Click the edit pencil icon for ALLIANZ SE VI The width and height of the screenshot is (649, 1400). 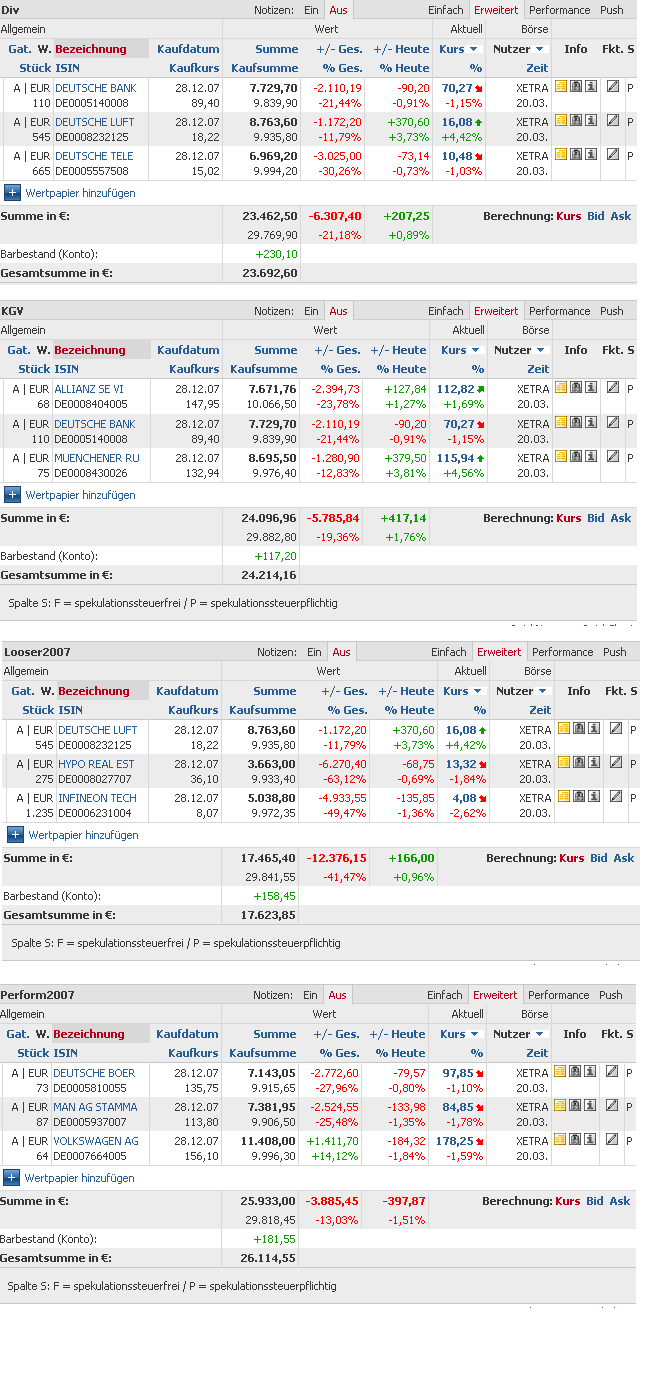[x=612, y=390]
